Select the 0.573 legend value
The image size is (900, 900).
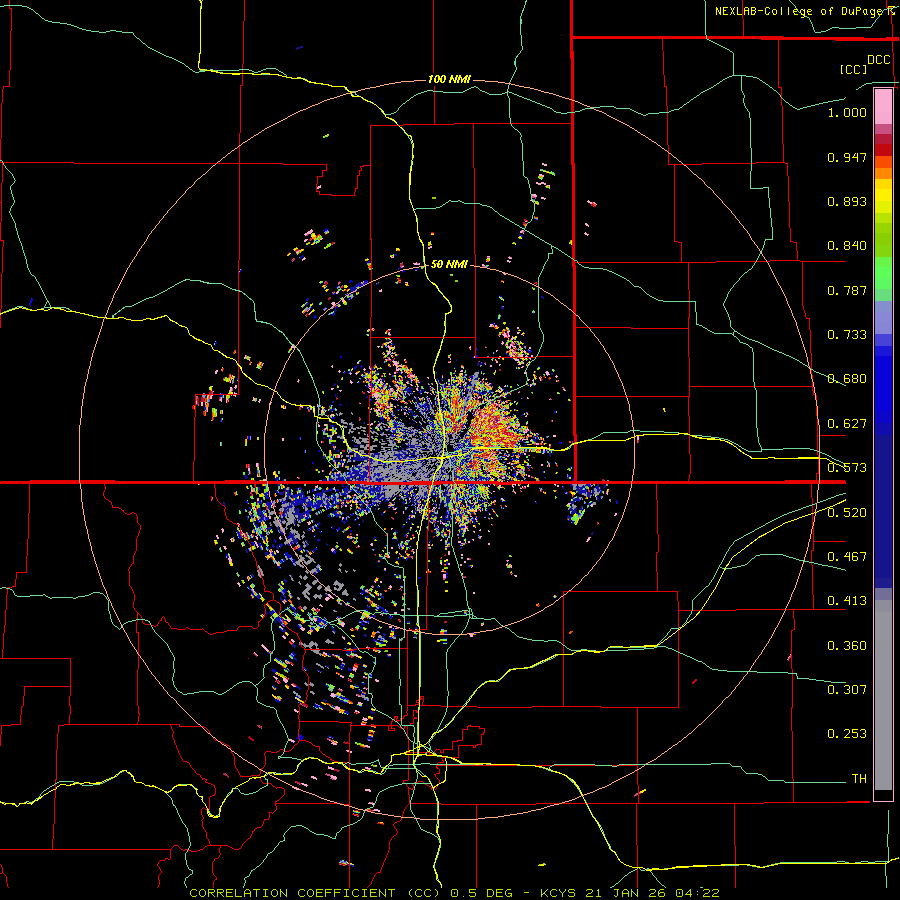coord(847,468)
